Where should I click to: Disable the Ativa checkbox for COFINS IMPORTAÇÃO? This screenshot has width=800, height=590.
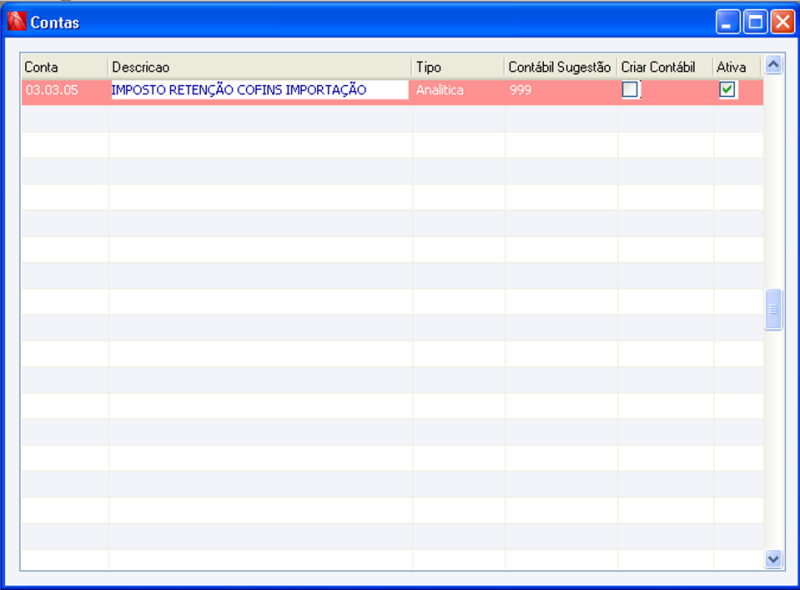[728, 90]
